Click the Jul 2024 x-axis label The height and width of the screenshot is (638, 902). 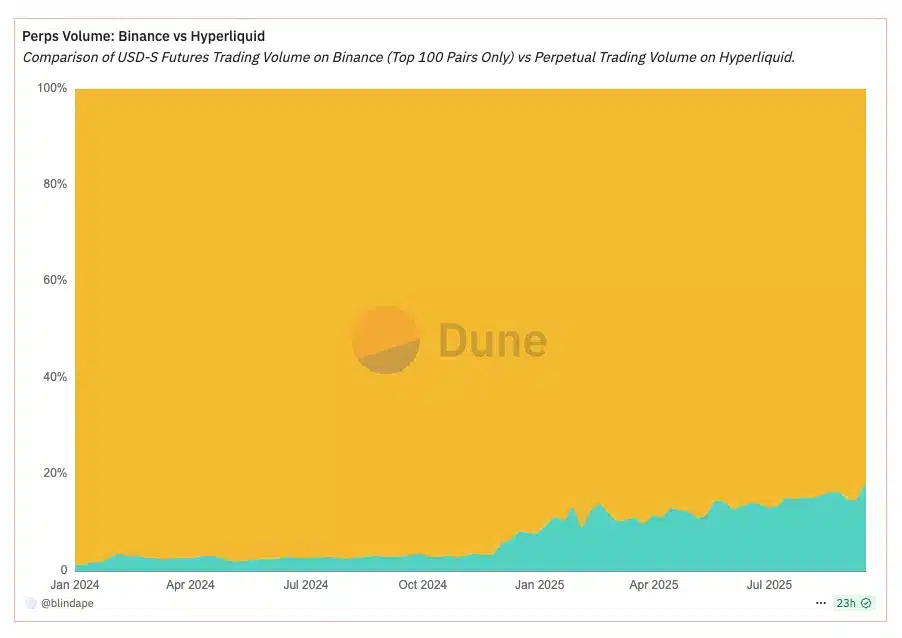pyautogui.click(x=304, y=584)
